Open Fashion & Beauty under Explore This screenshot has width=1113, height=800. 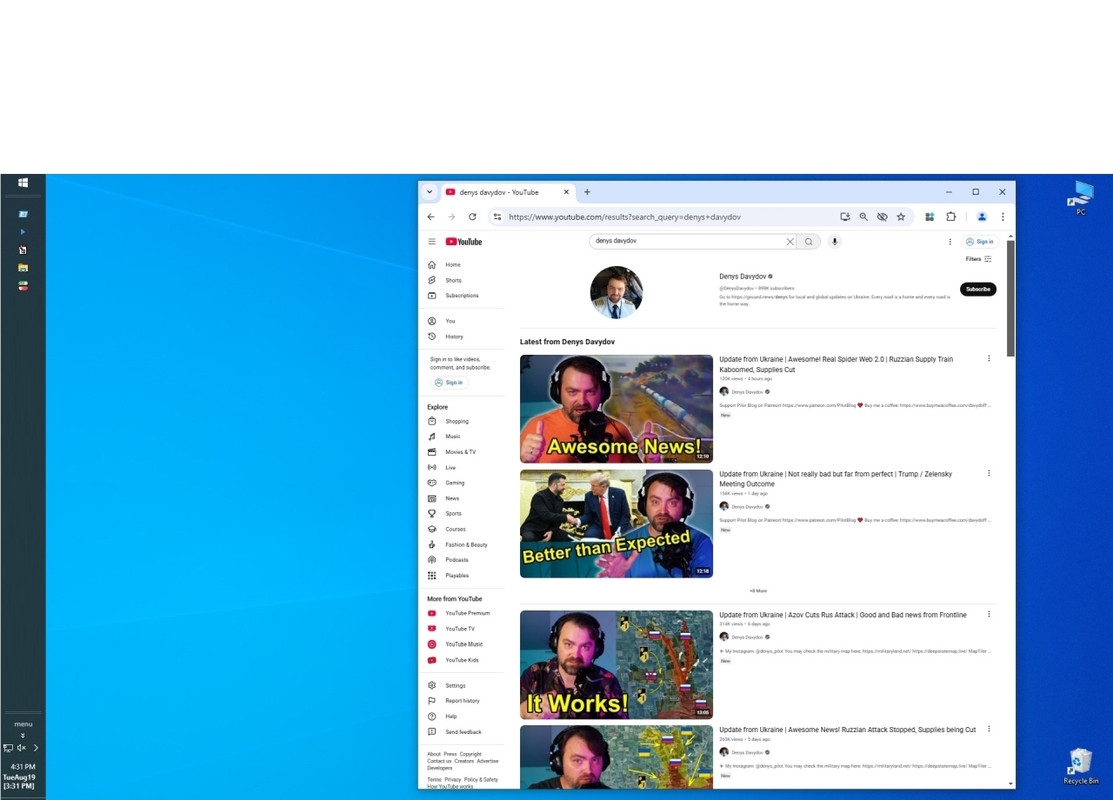click(x=464, y=544)
